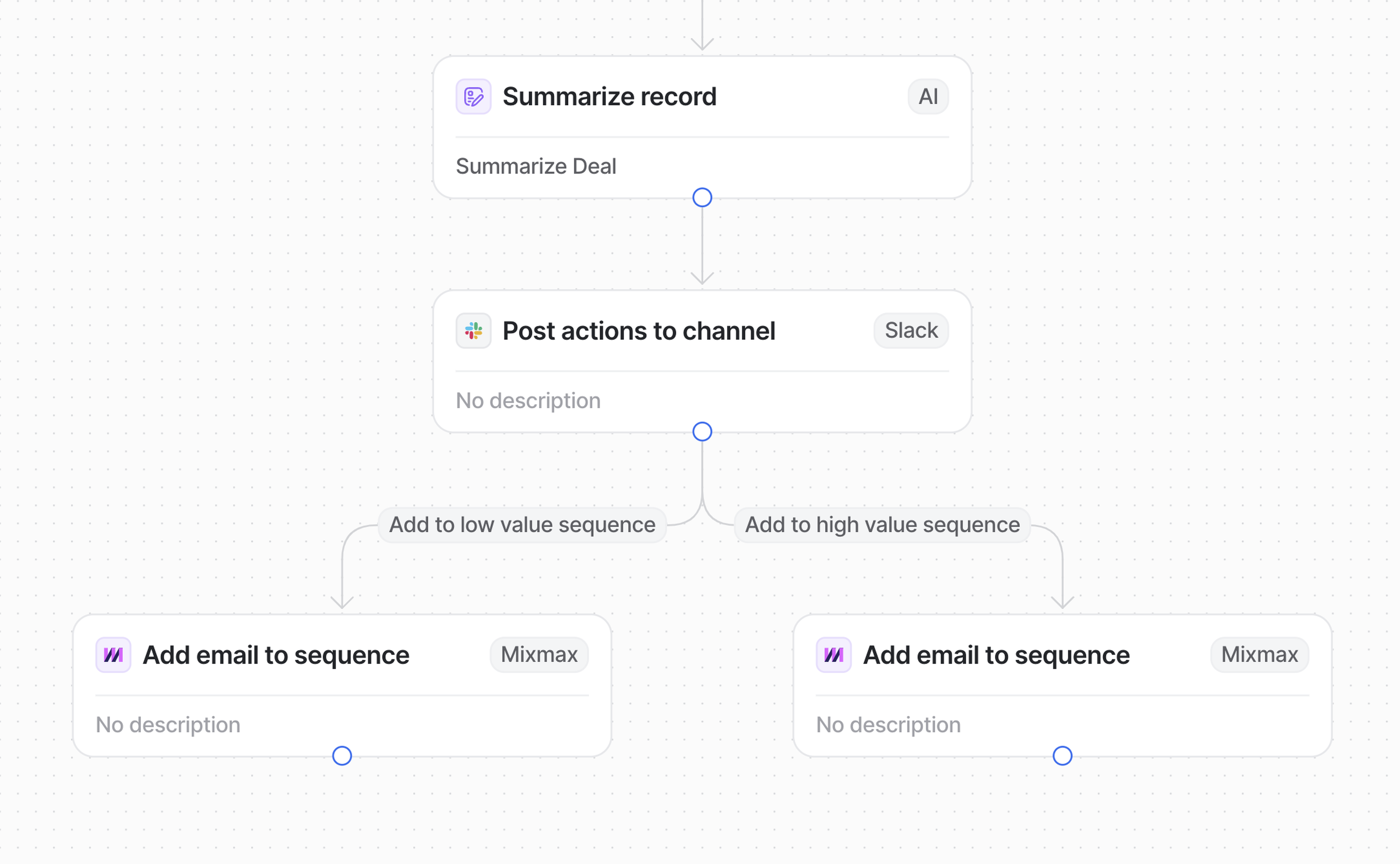The height and width of the screenshot is (864, 1400).
Task: Click the left Mixmax logo icon
Action: 113,654
